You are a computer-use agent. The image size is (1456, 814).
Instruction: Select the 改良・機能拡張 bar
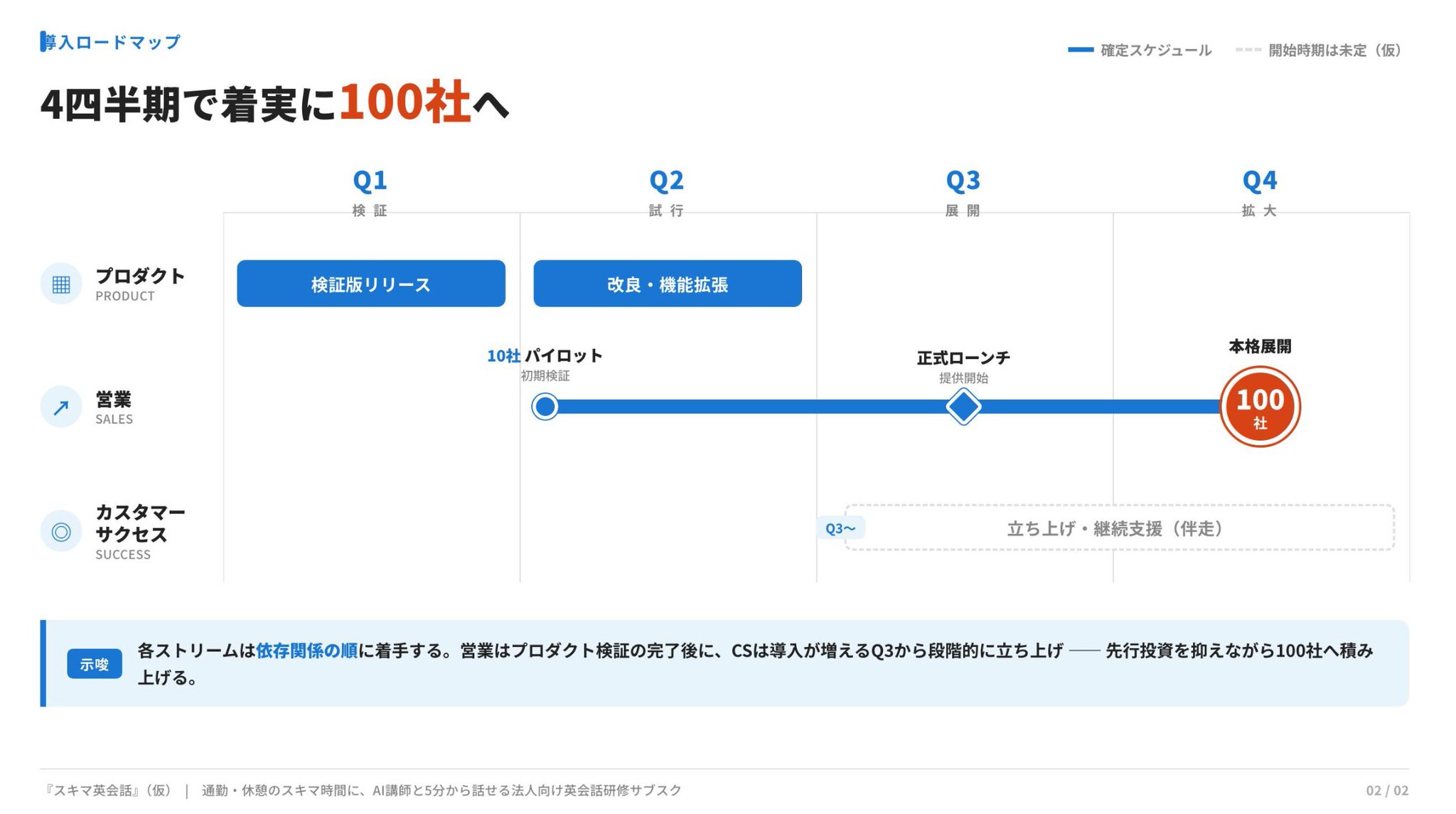pos(668,284)
